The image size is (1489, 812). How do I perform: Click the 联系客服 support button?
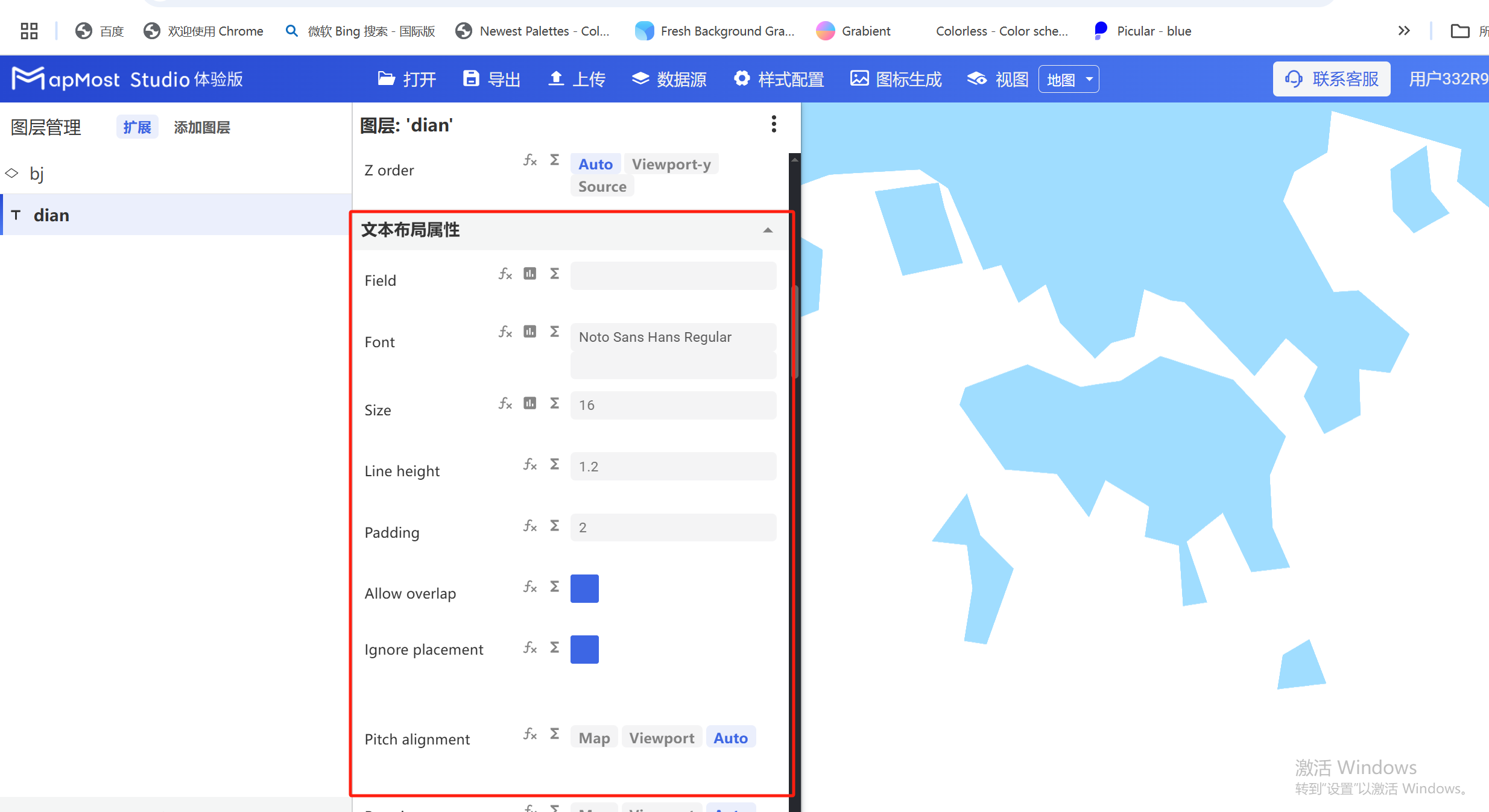(x=1332, y=78)
